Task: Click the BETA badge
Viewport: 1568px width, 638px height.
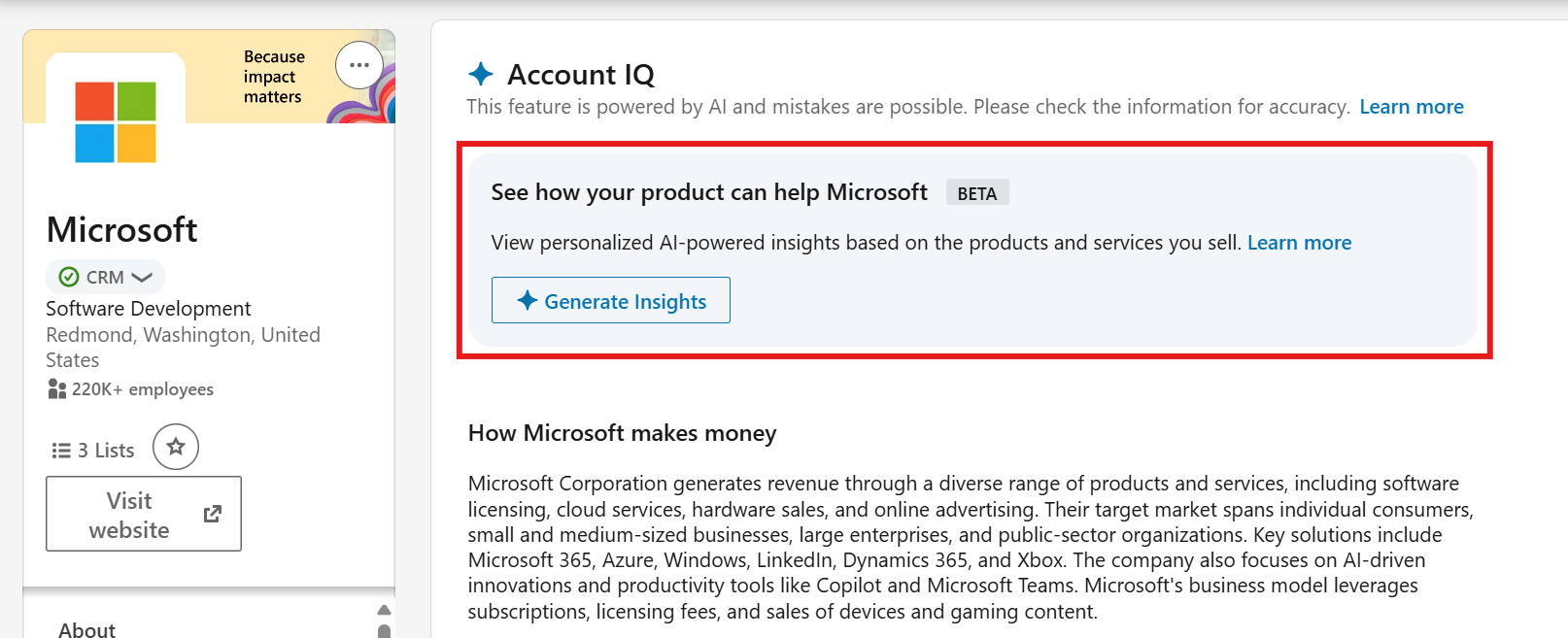Action: (x=977, y=193)
